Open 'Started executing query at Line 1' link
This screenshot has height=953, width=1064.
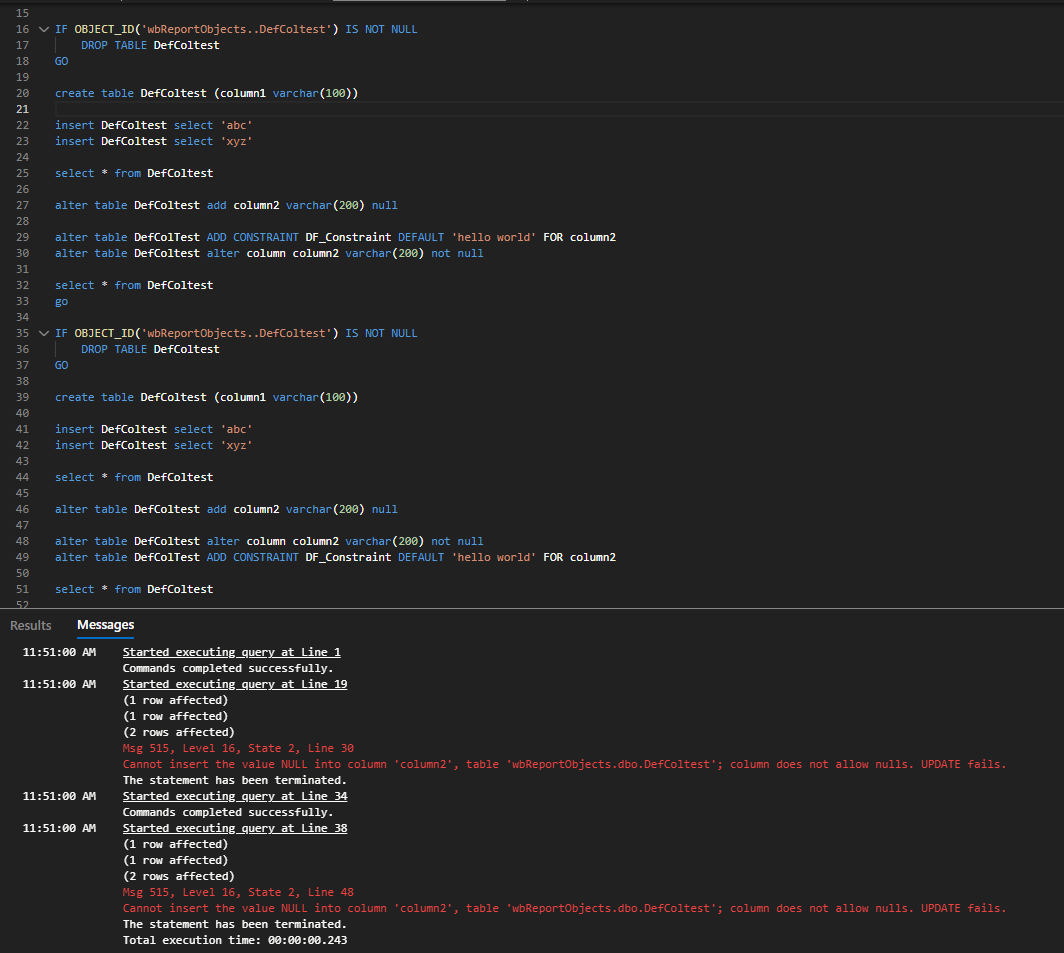231,652
